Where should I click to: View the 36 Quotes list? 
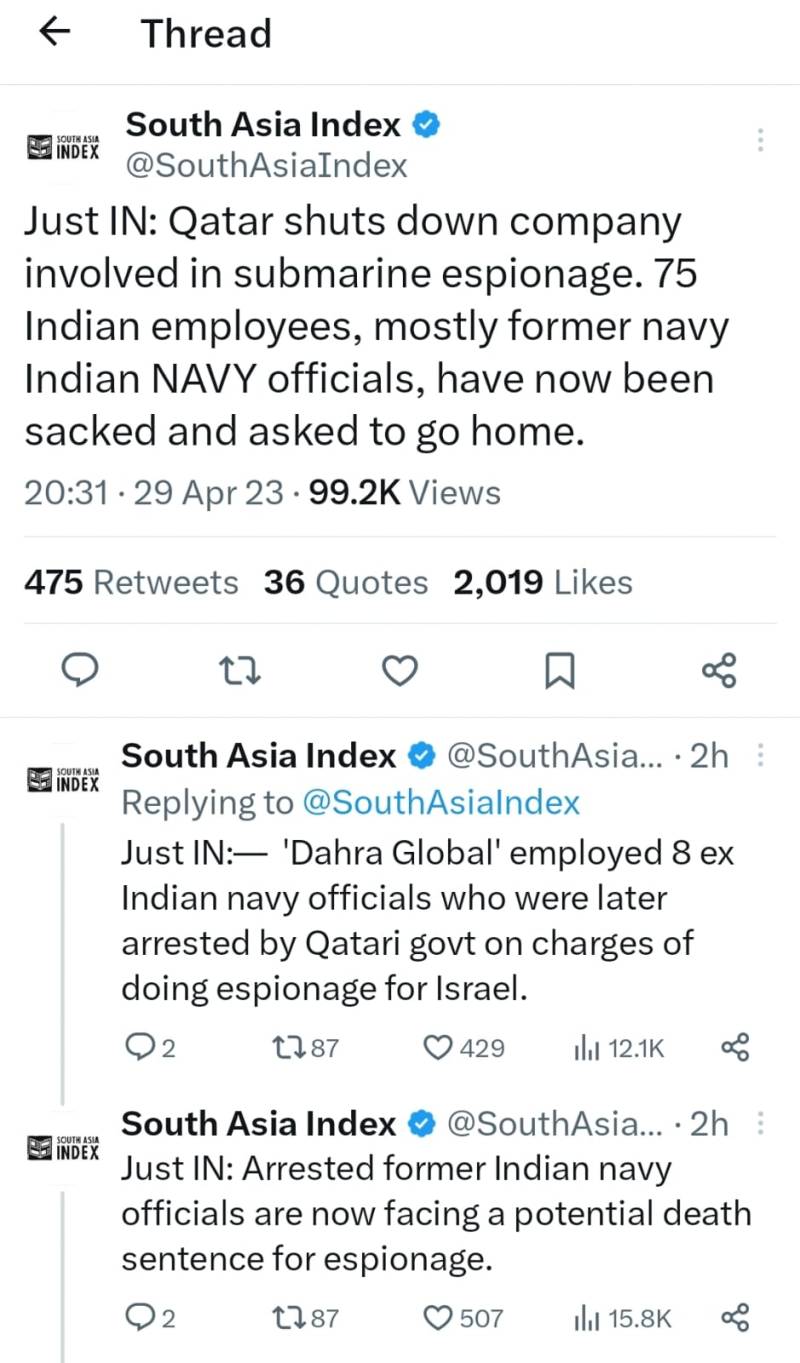346,582
